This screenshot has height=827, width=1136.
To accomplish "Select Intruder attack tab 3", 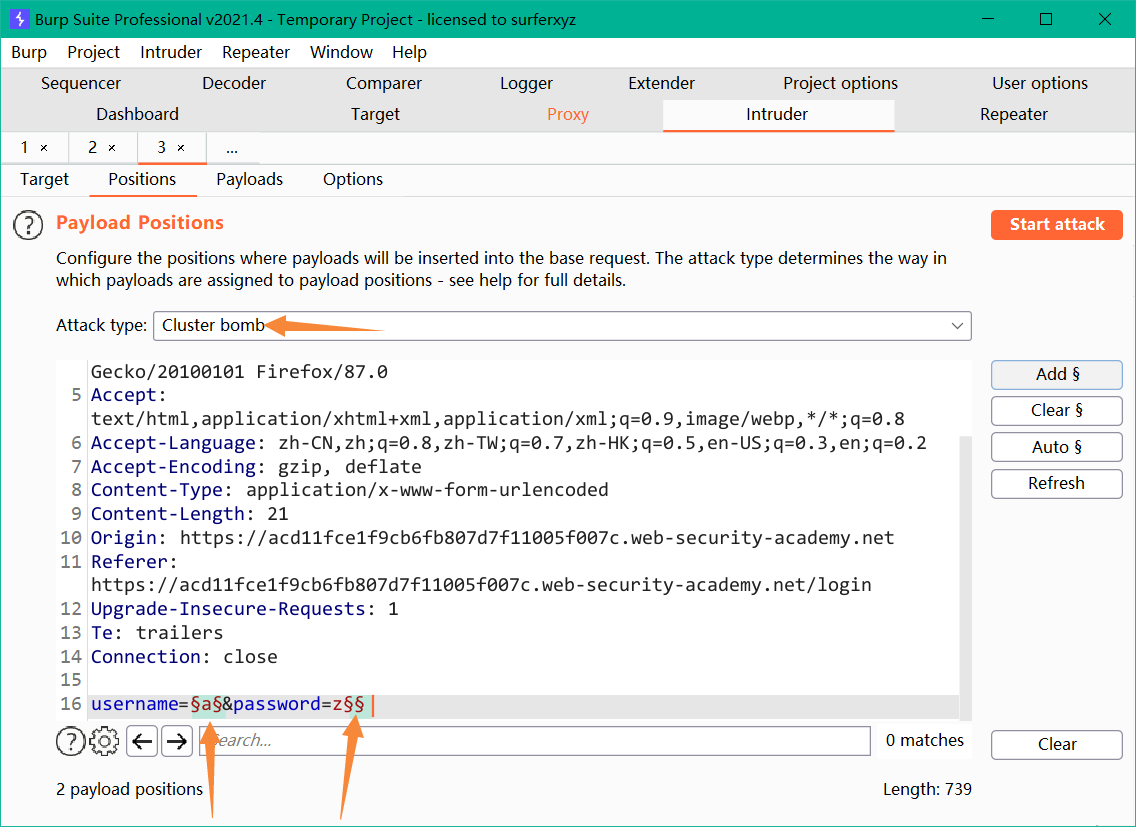I will point(162,148).
